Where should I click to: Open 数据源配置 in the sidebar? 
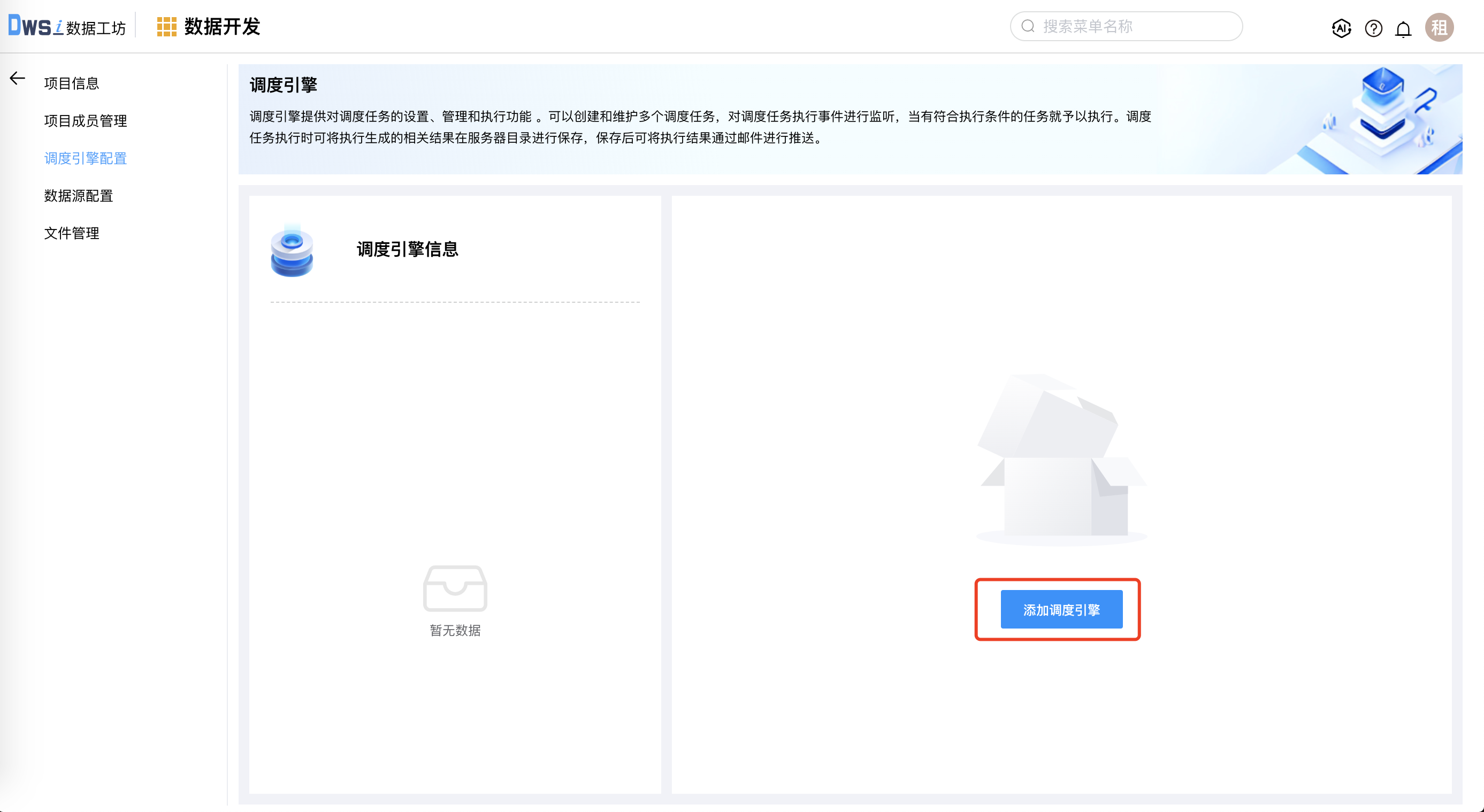78,196
